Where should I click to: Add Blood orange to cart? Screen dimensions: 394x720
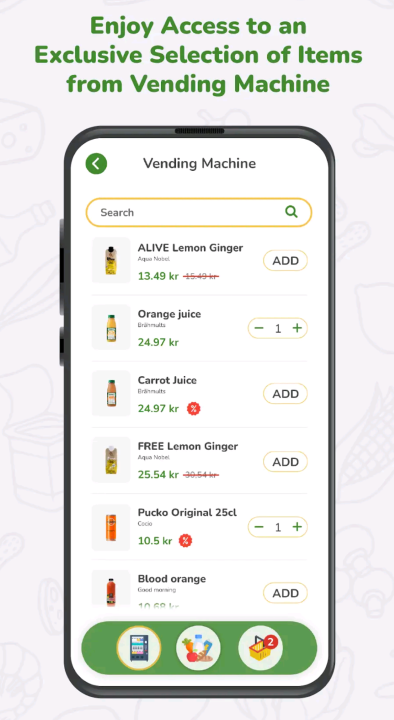coord(286,593)
